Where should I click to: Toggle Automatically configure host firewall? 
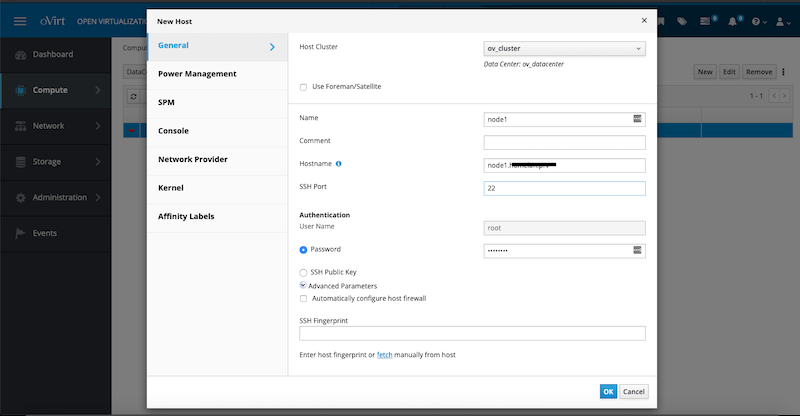click(x=304, y=299)
